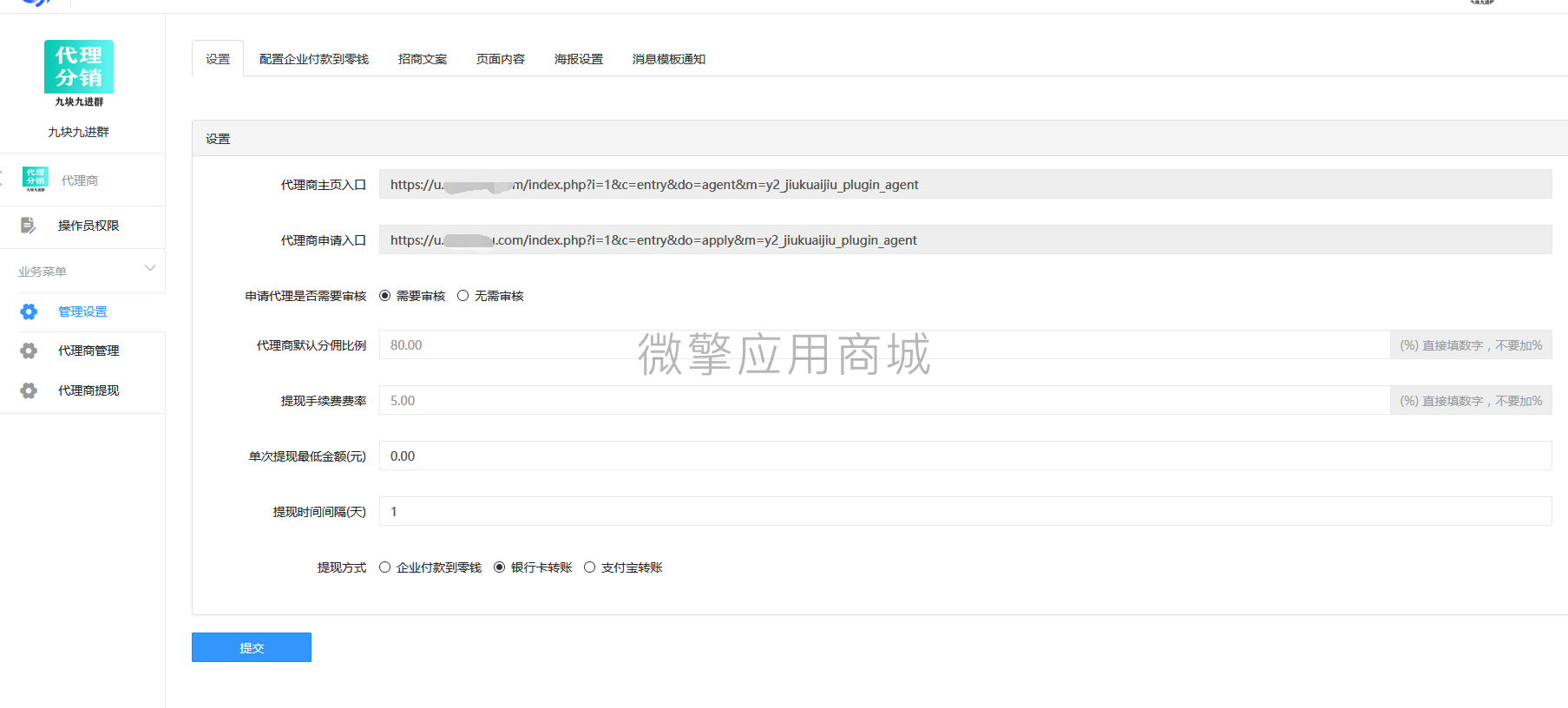1568x708 pixels.
Task: Select 企业付款到零钱 withdrawal method
Action: click(x=385, y=567)
